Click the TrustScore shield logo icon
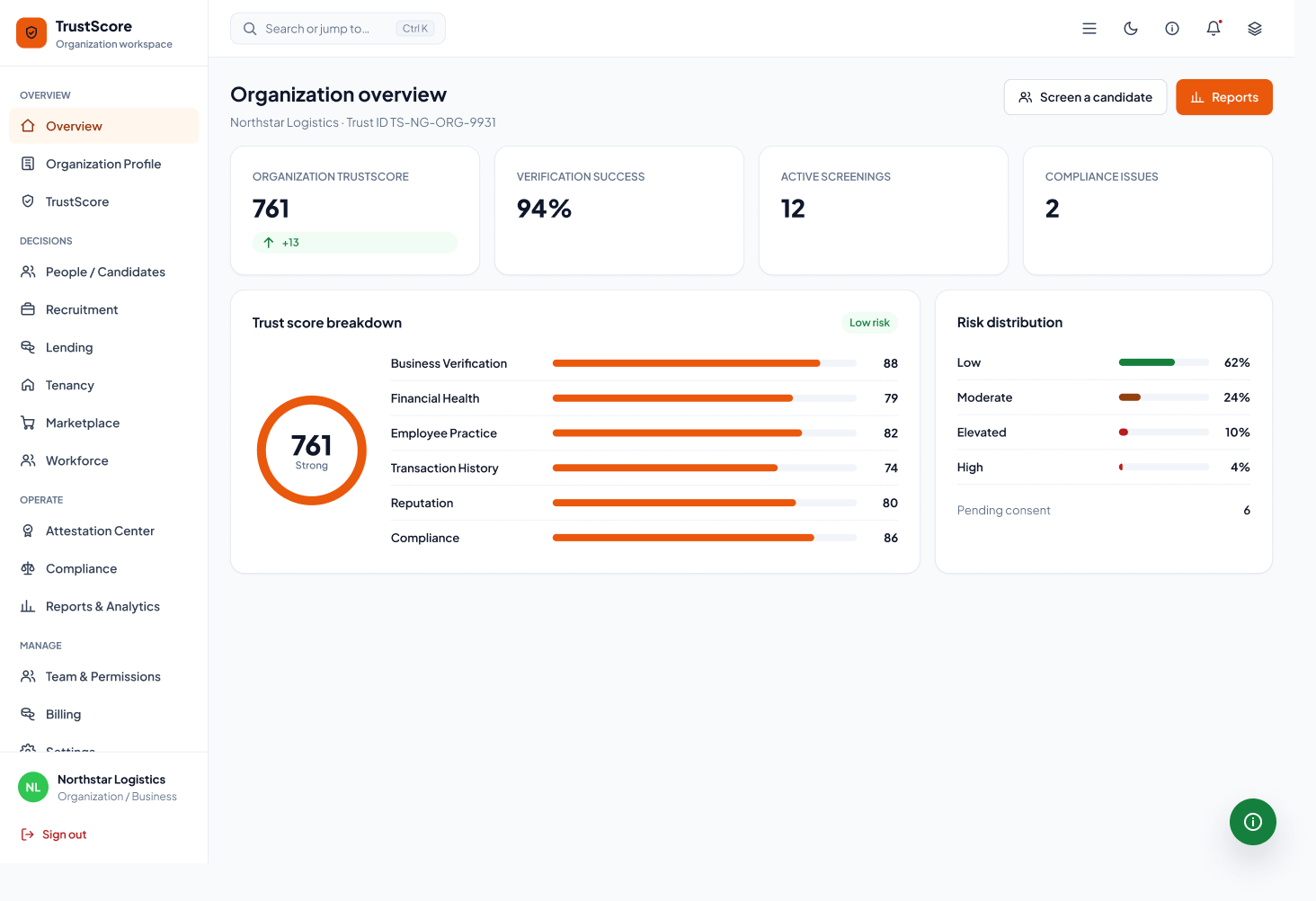The height and width of the screenshot is (901, 1316). 31,33
